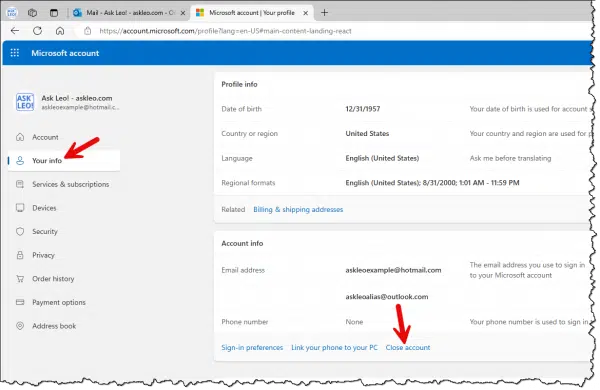
Task: Open Billing & shipping addresses link
Action: click(x=298, y=209)
